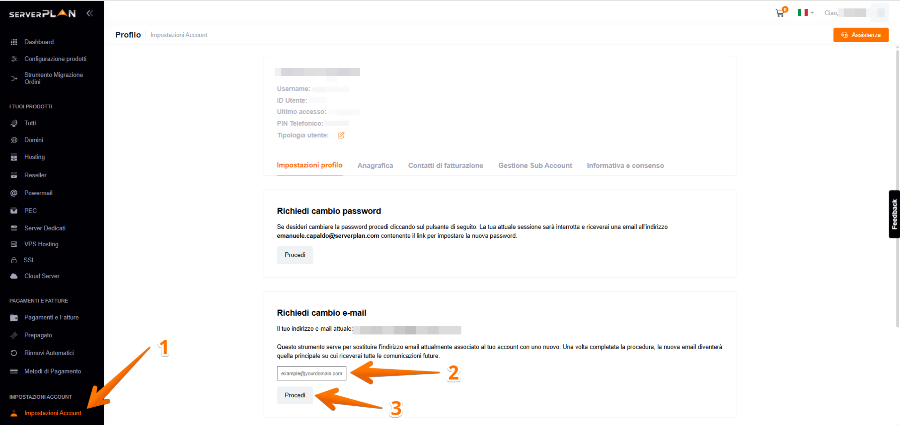Click the Domini globe icon
The height and width of the screenshot is (425, 900).
tap(14, 140)
